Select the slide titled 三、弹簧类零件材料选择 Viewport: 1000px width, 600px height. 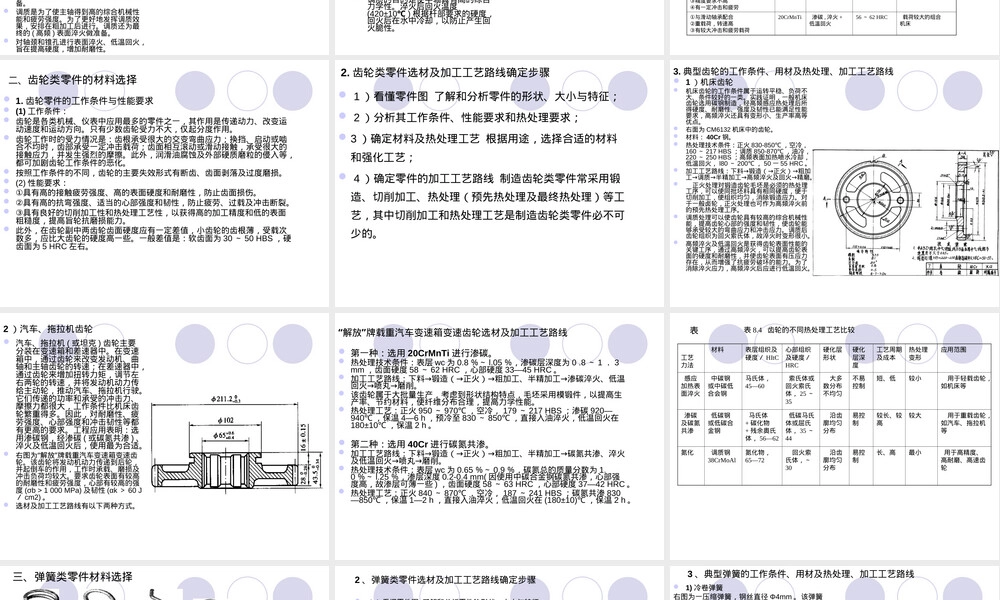click(x=165, y=583)
